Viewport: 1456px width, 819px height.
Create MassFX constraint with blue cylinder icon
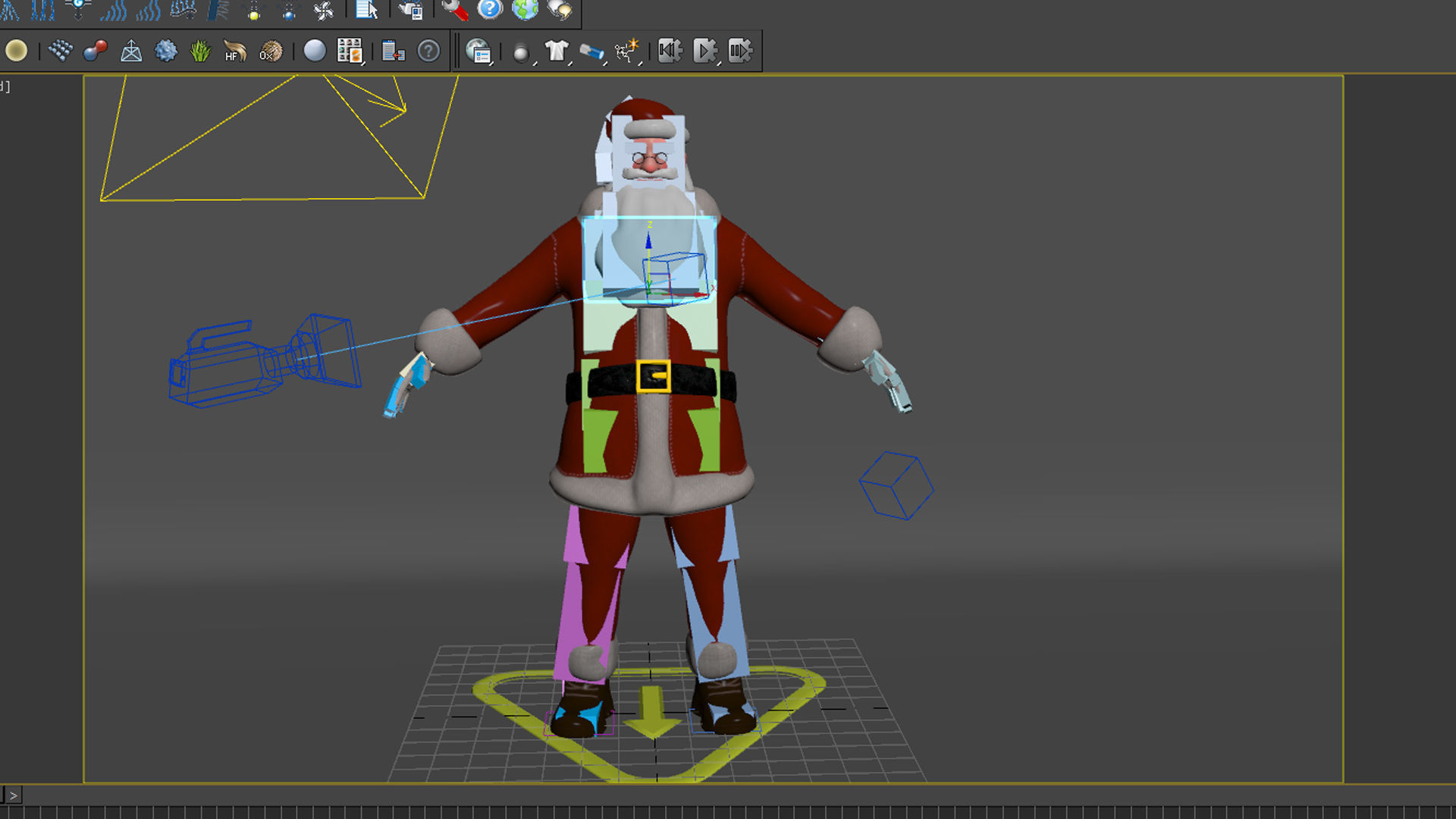(591, 52)
